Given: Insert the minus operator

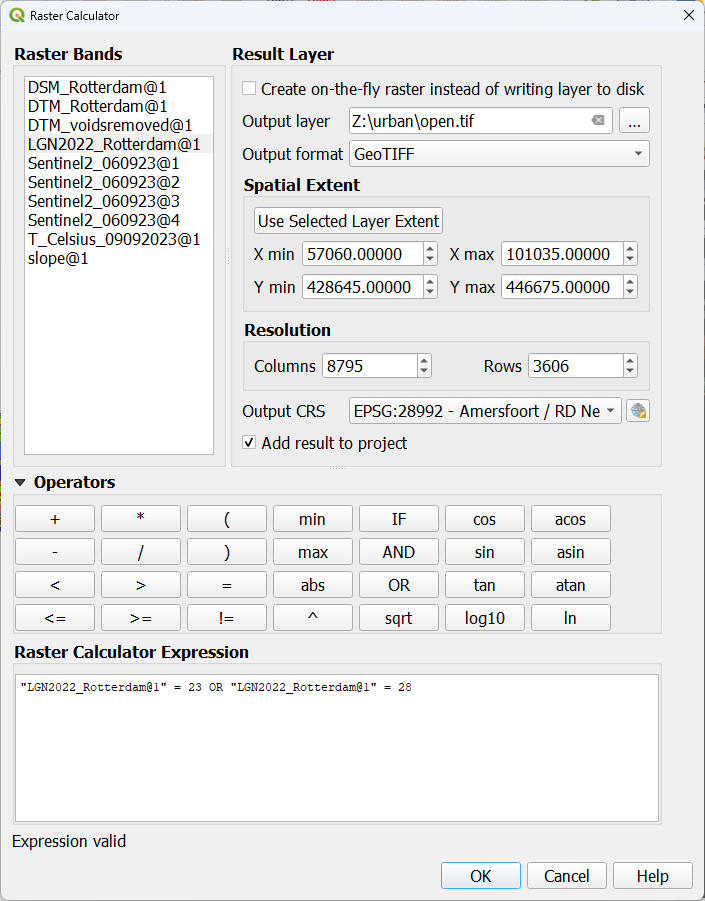Looking at the screenshot, I should [55, 552].
